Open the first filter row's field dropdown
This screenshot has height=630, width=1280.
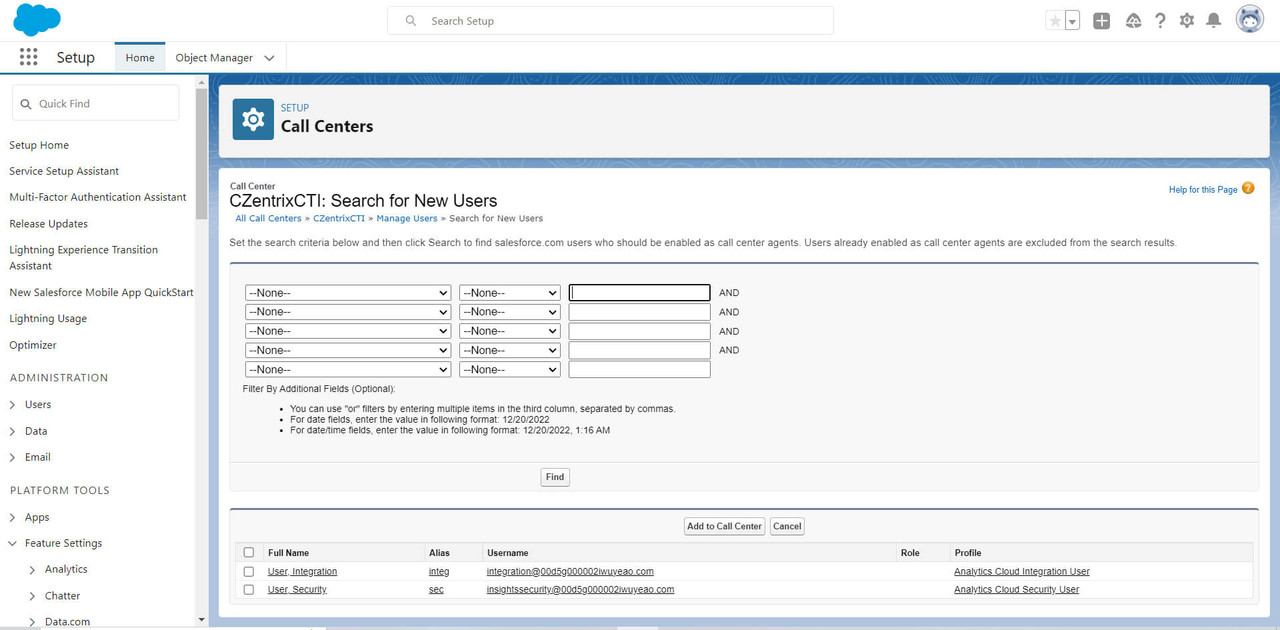[x=348, y=293]
